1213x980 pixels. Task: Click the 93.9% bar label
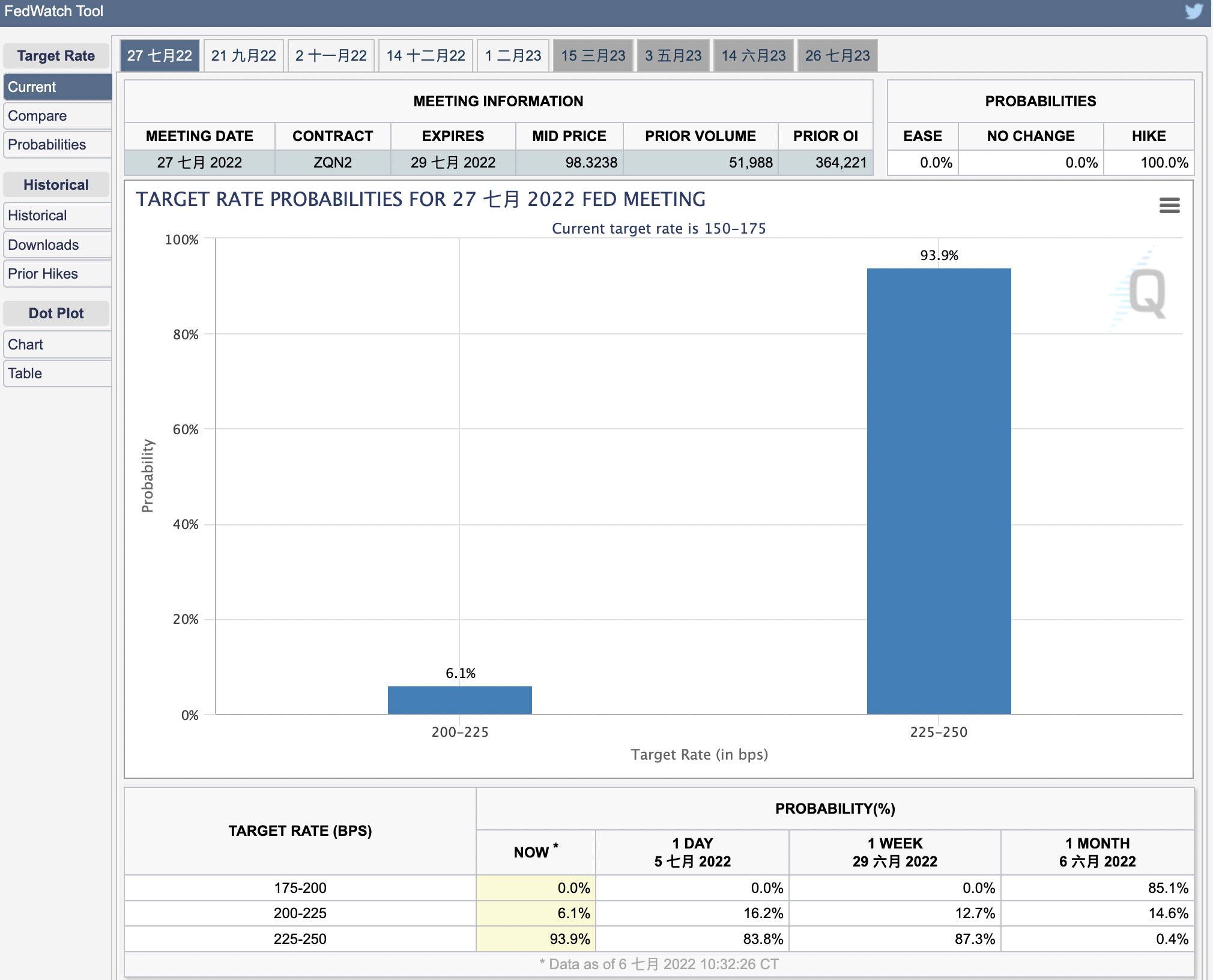point(939,255)
